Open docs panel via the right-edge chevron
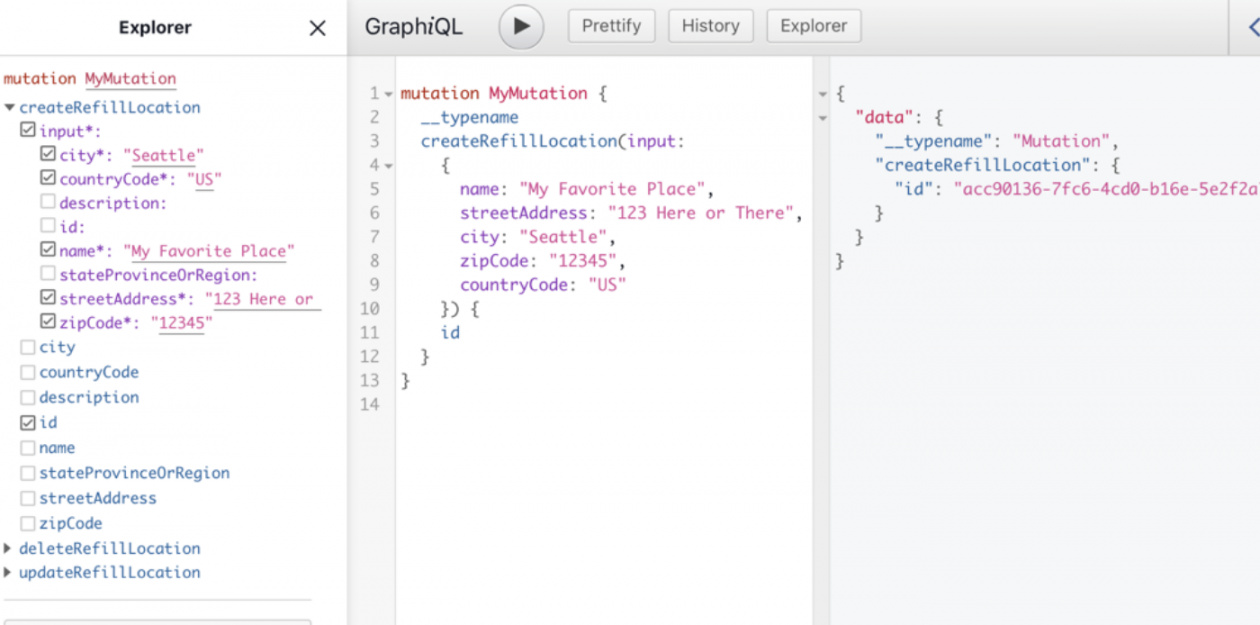1260x625 pixels. [x=1252, y=27]
